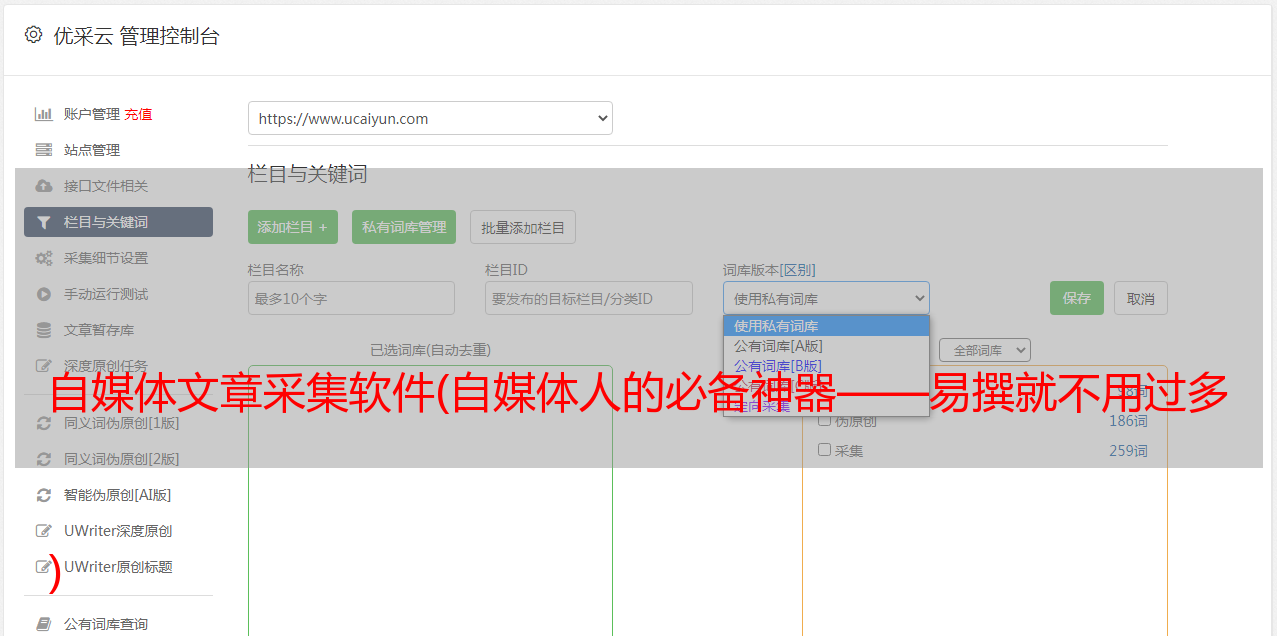The height and width of the screenshot is (636, 1277).
Task: Click the 已选词库(自动去重) label
Action: coord(430,350)
